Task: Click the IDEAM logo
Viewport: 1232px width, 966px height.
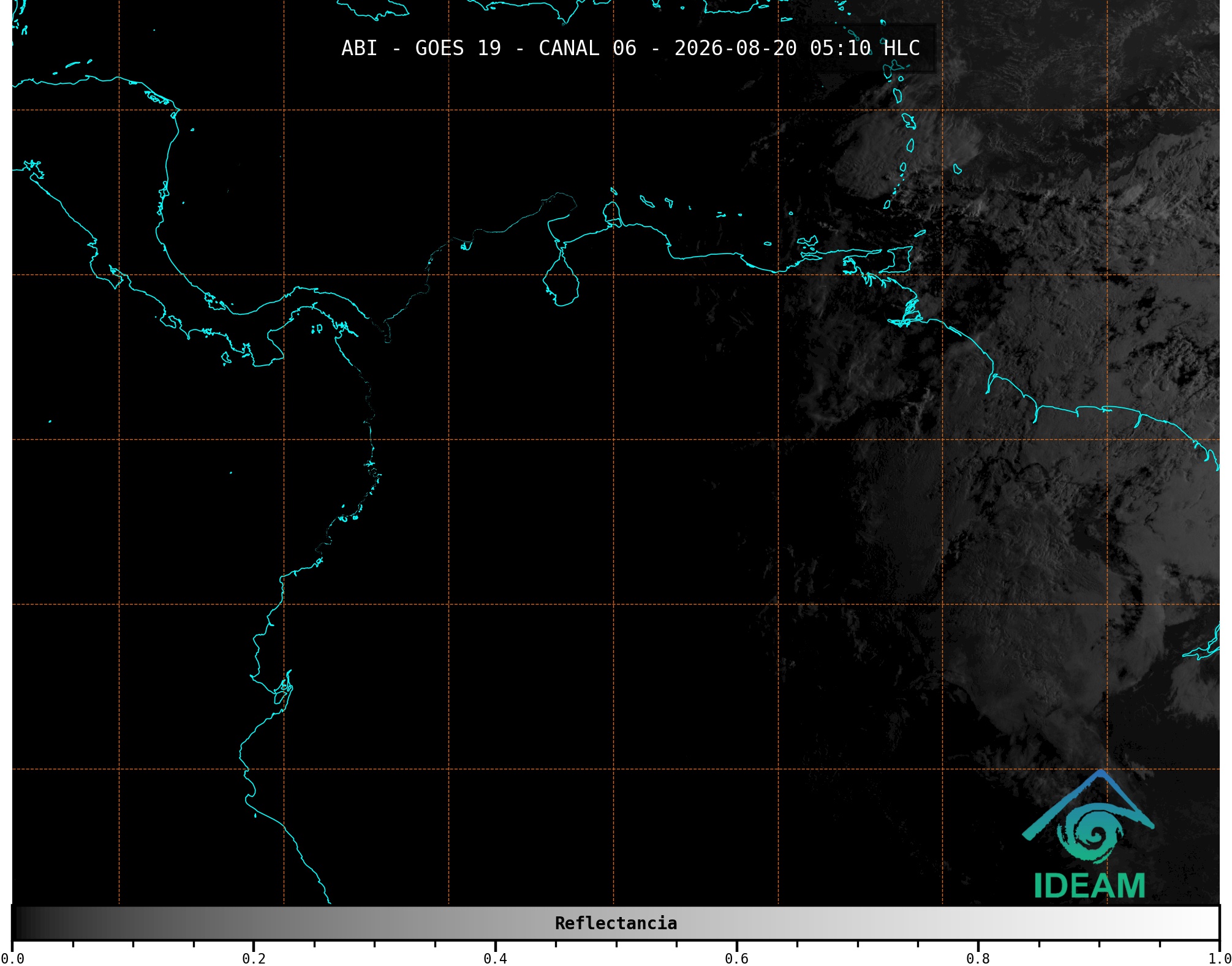Action: [x=1089, y=834]
